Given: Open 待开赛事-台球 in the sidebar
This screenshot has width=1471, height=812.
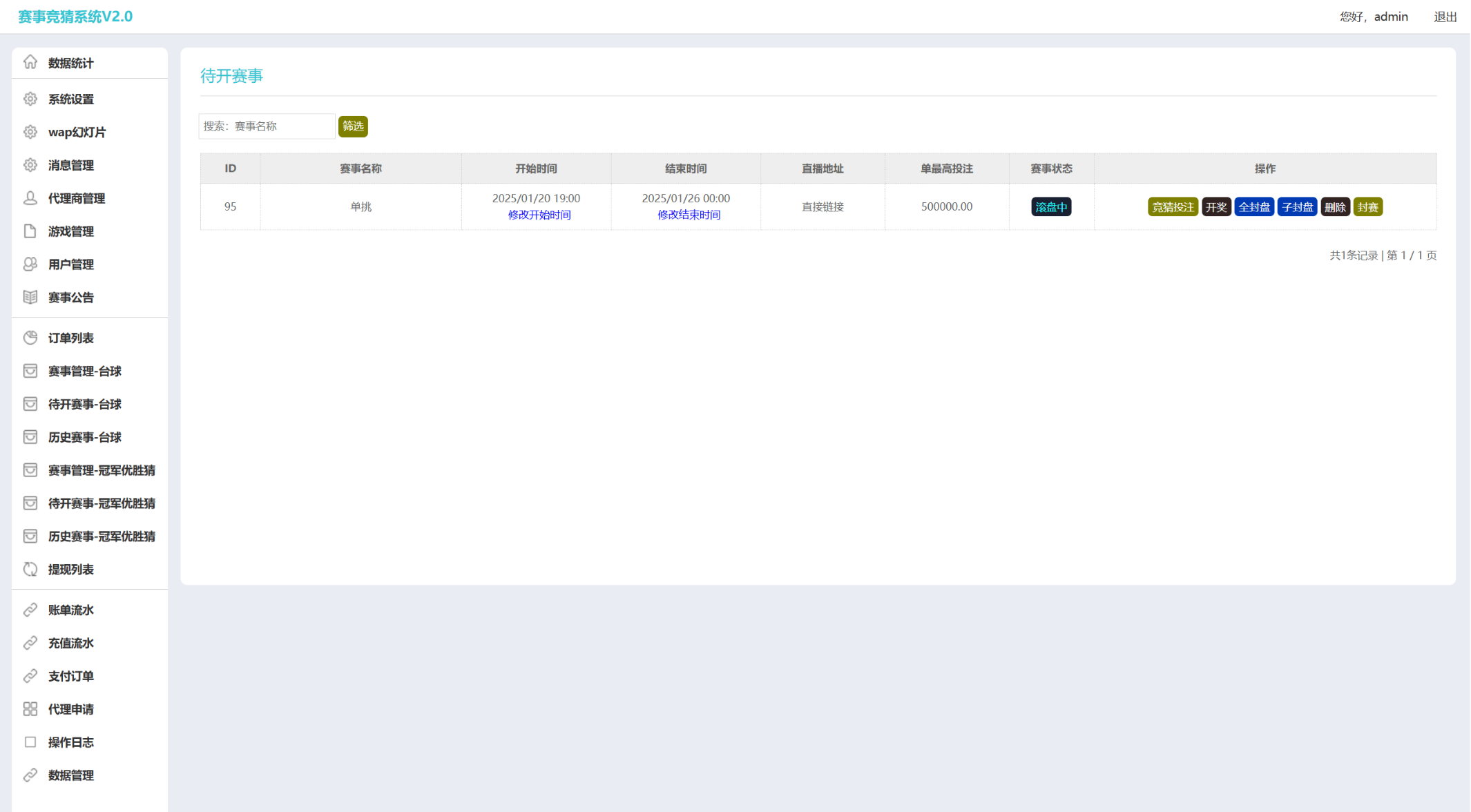Looking at the screenshot, I should click(x=84, y=404).
